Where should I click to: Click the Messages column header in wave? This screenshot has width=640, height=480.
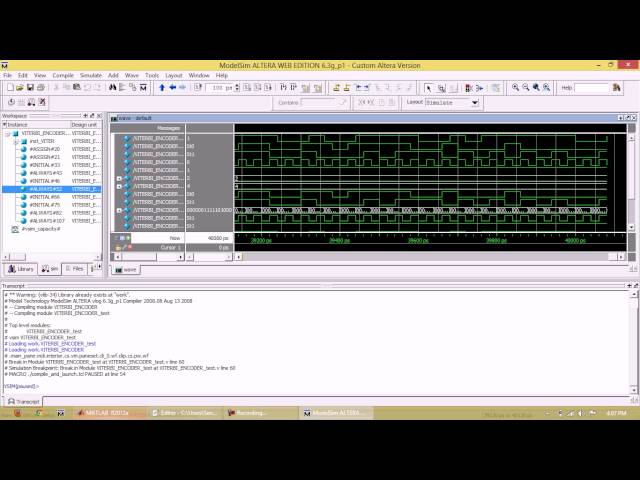pyautogui.click(x=168, y=128)
